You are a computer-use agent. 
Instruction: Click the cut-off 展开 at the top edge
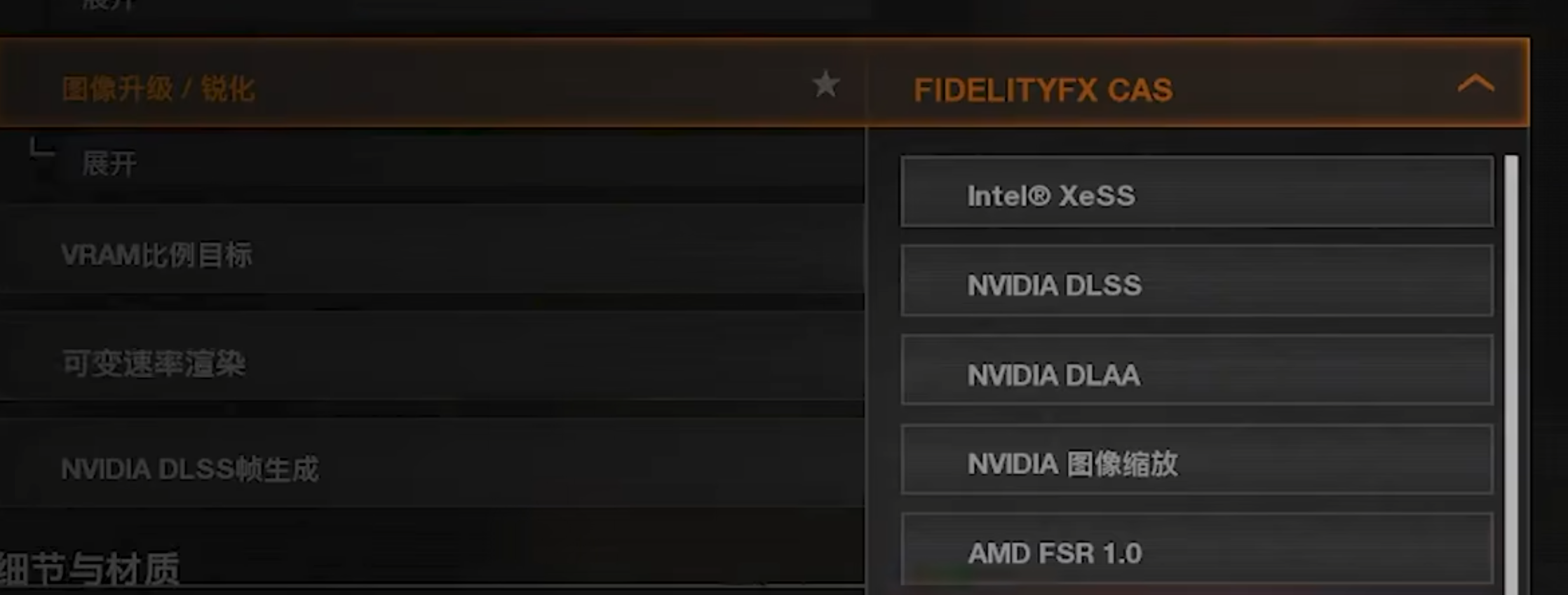click(x=109, y=4)
